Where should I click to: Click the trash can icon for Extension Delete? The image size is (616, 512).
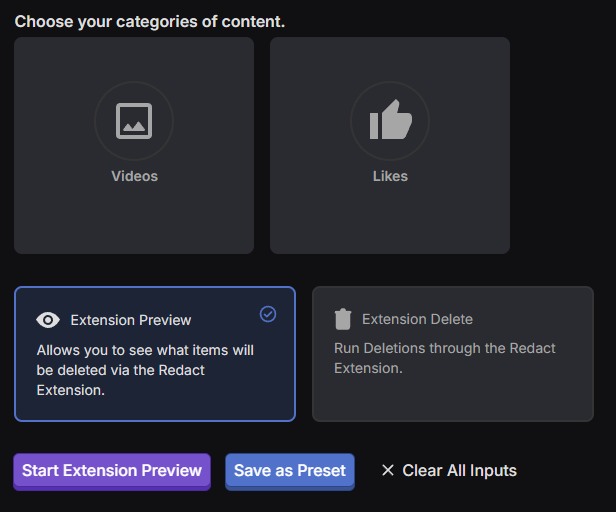(343, 319)
